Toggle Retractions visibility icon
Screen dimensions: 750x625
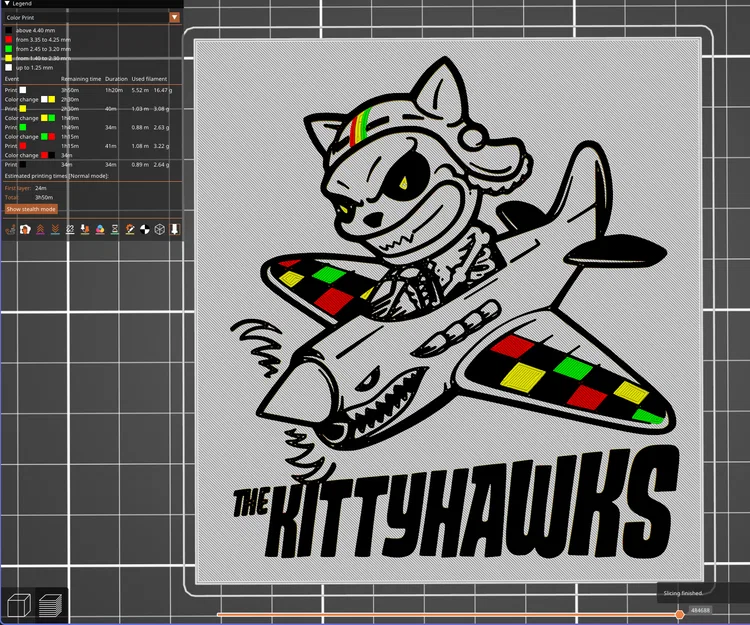tap(40, 230)
